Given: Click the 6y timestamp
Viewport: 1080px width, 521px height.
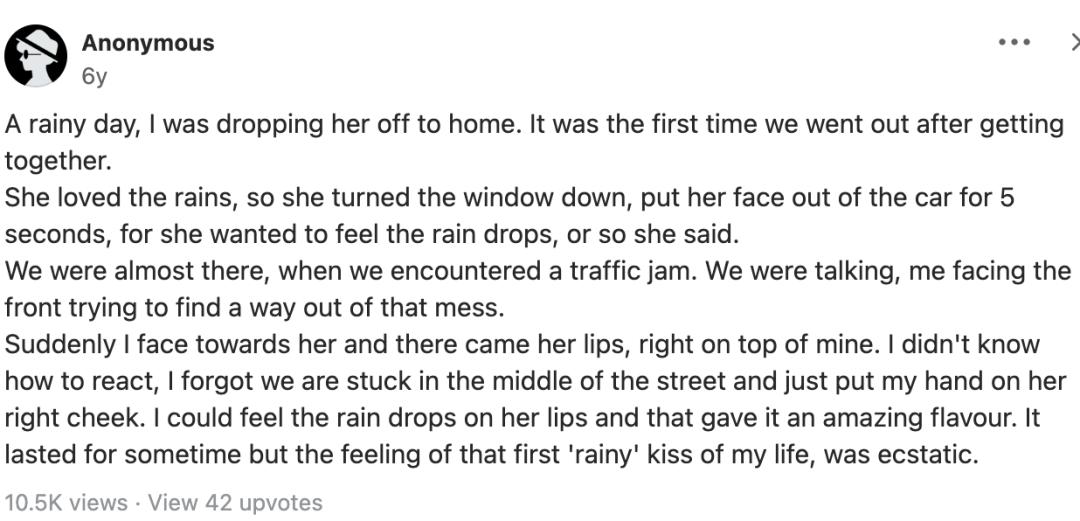Looking at the screenshot, I should [x=94, y=77].
